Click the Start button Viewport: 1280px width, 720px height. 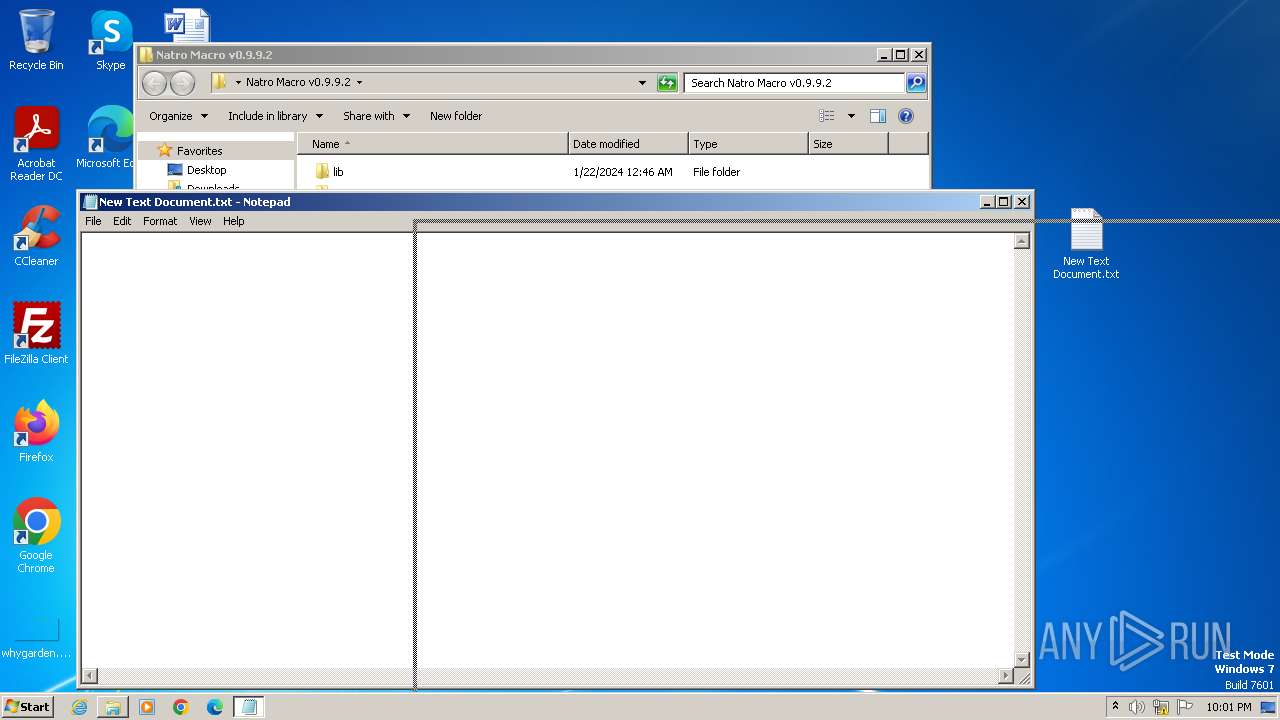click(x=28, y=707)
